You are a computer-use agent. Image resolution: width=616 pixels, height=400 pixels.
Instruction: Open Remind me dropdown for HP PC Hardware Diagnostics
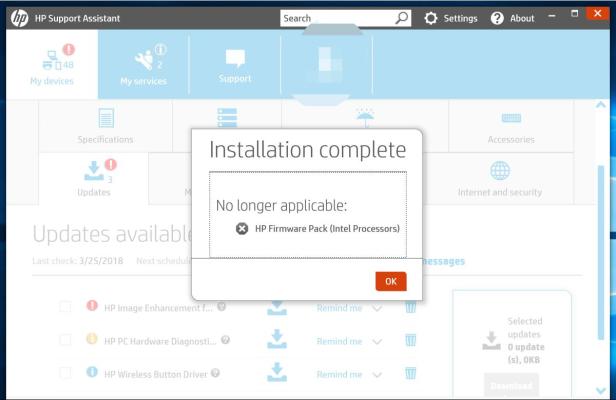pos(377,340)
